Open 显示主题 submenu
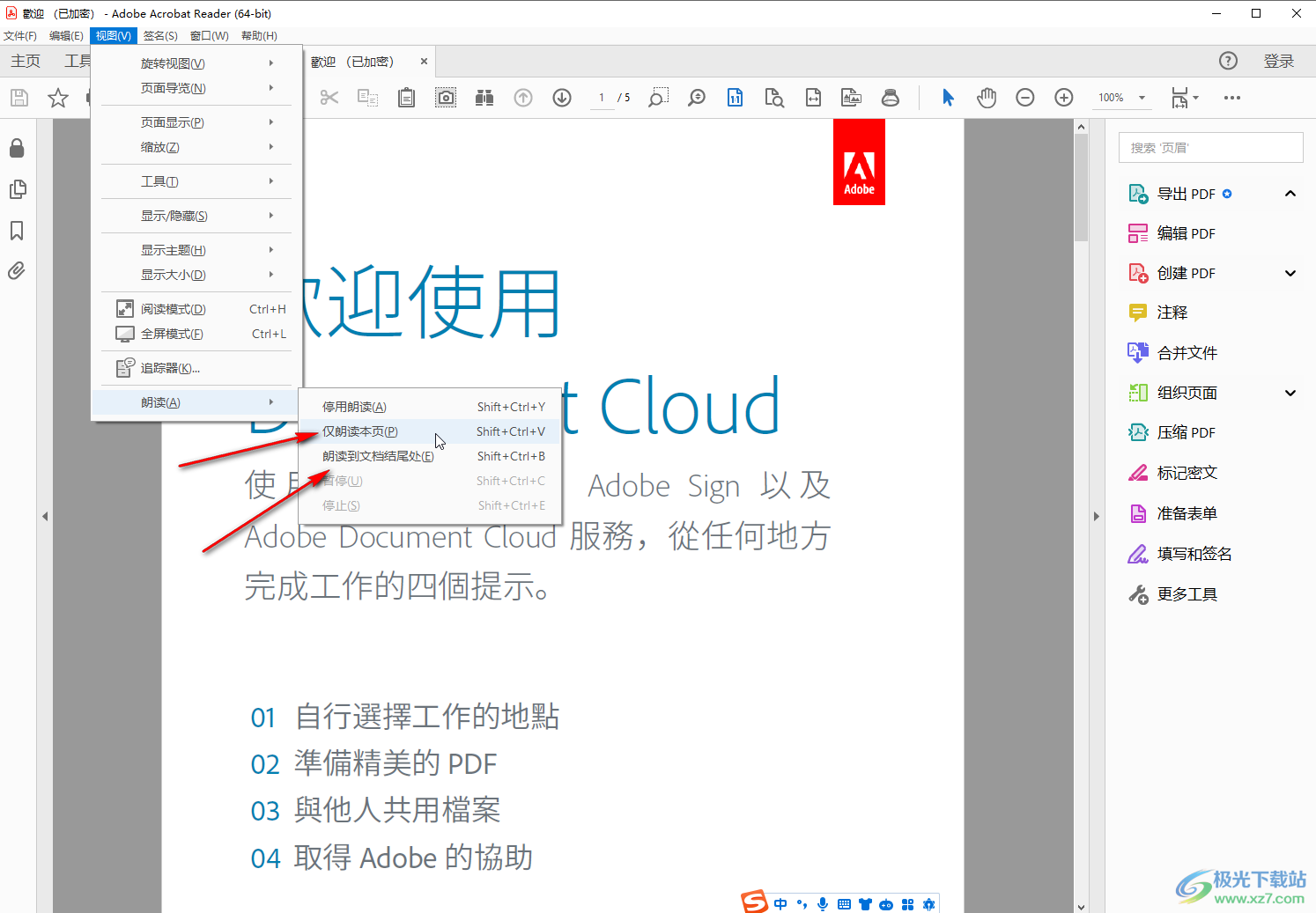 196,250
